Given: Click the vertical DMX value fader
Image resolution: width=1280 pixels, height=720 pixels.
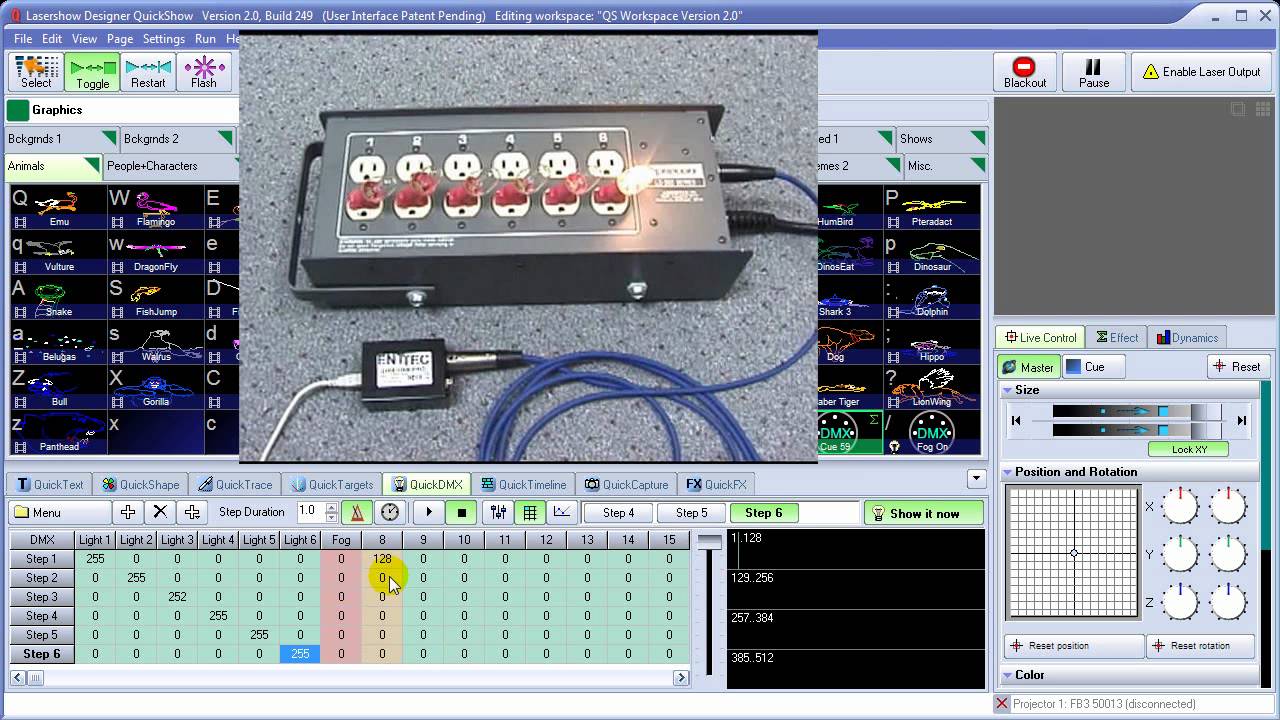Looking at the screenshot, I should [709, 604].
